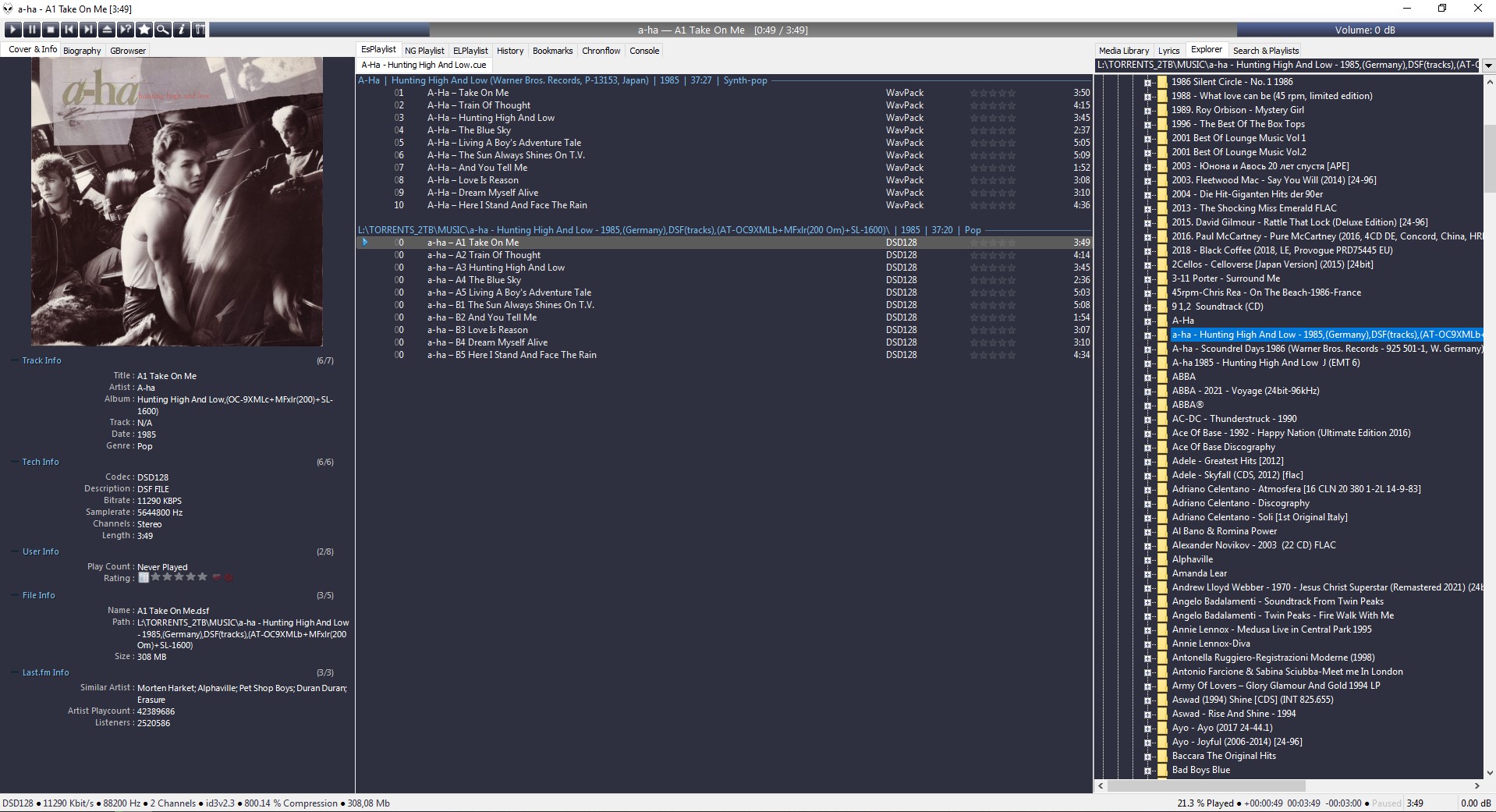Toggle the red heart love icon by Rating
This screenshot has height=812, width=1496.
(x=217, y=578)
